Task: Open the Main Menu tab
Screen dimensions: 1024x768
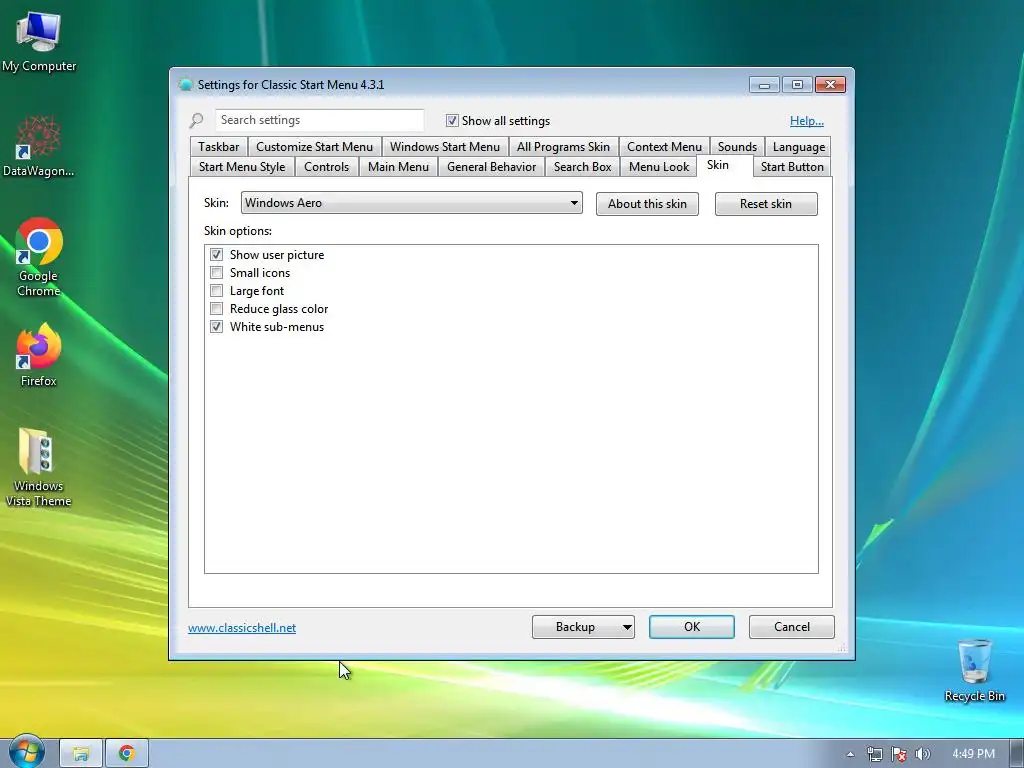Action: click(398, 167)
